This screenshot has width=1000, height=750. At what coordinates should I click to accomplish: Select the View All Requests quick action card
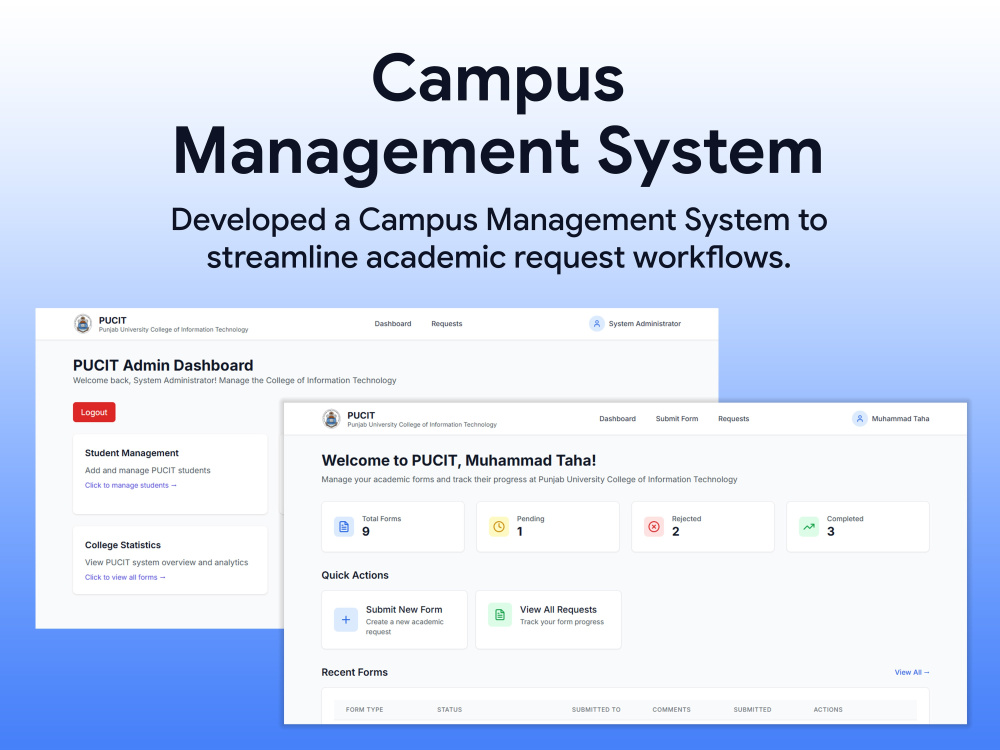click(548, 620)
